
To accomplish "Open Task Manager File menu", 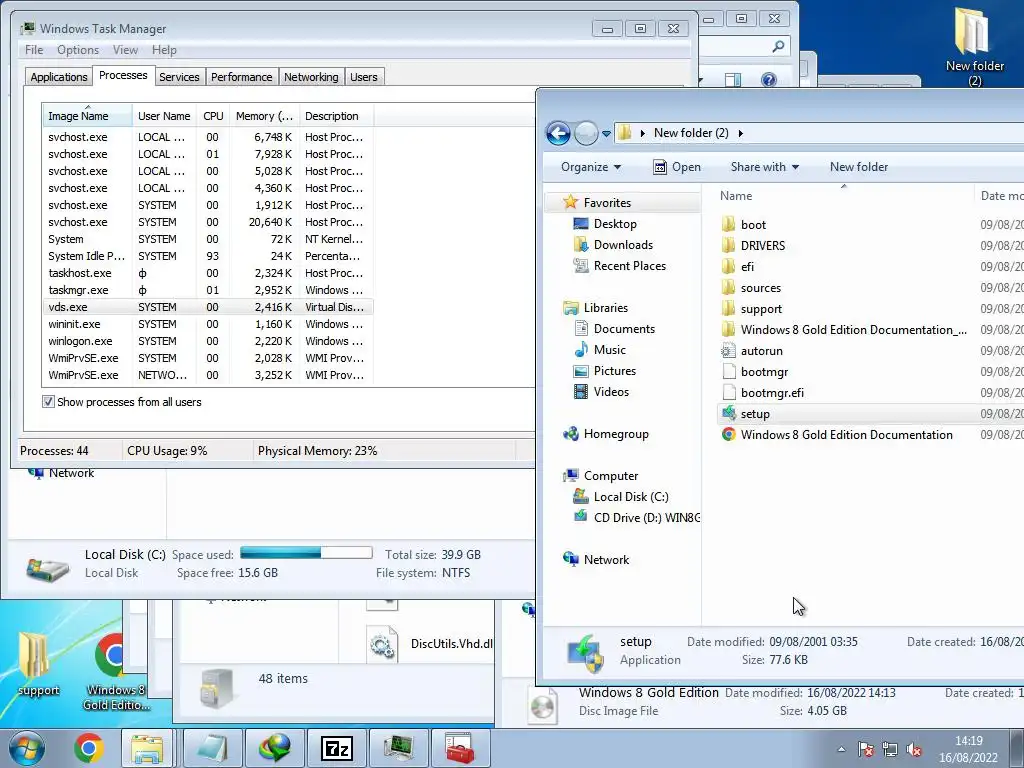I will 34,50.
